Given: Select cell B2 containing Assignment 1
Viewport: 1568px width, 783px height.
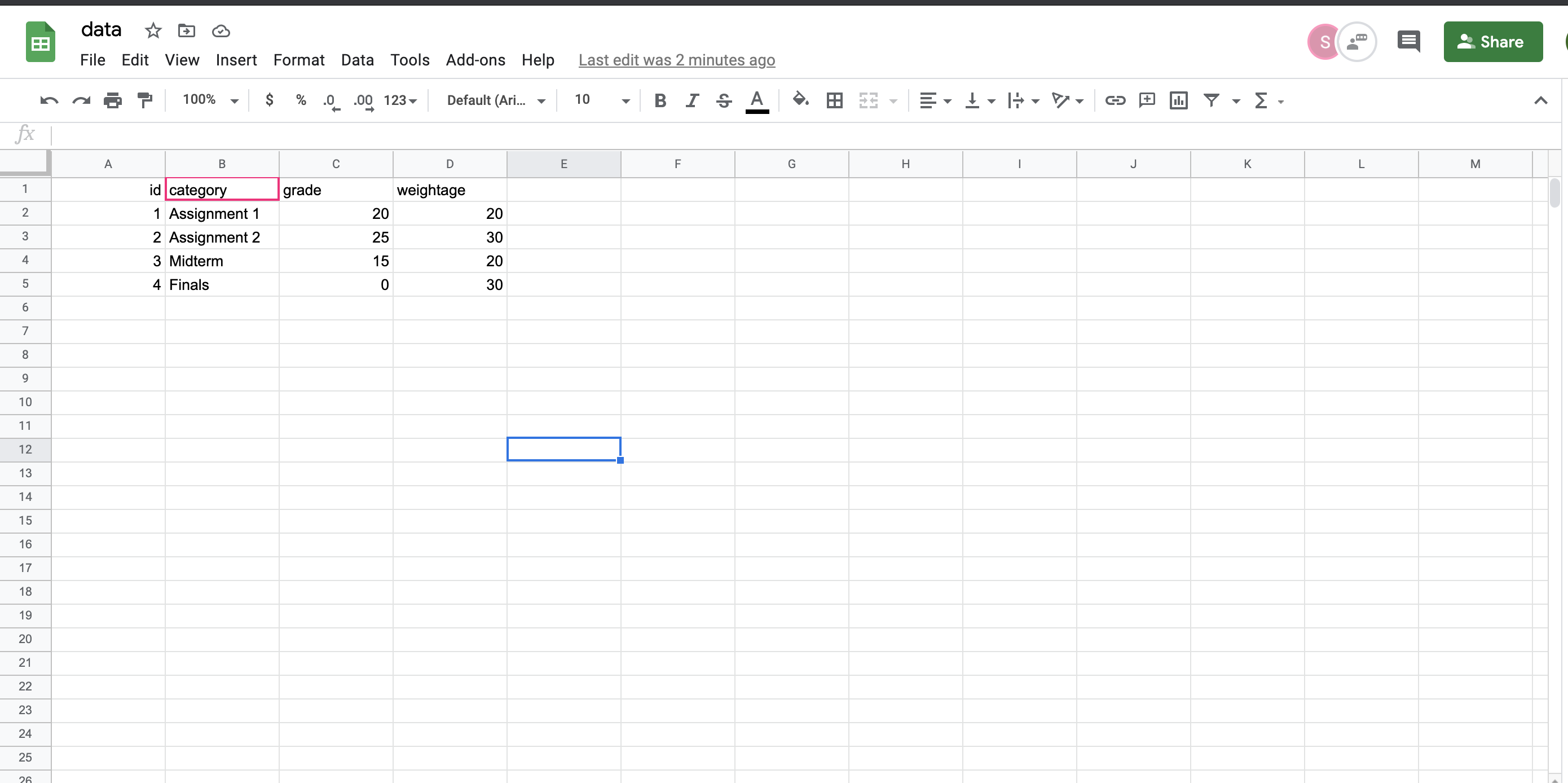Looking at the screenshot, I should [x=222, y=214].
